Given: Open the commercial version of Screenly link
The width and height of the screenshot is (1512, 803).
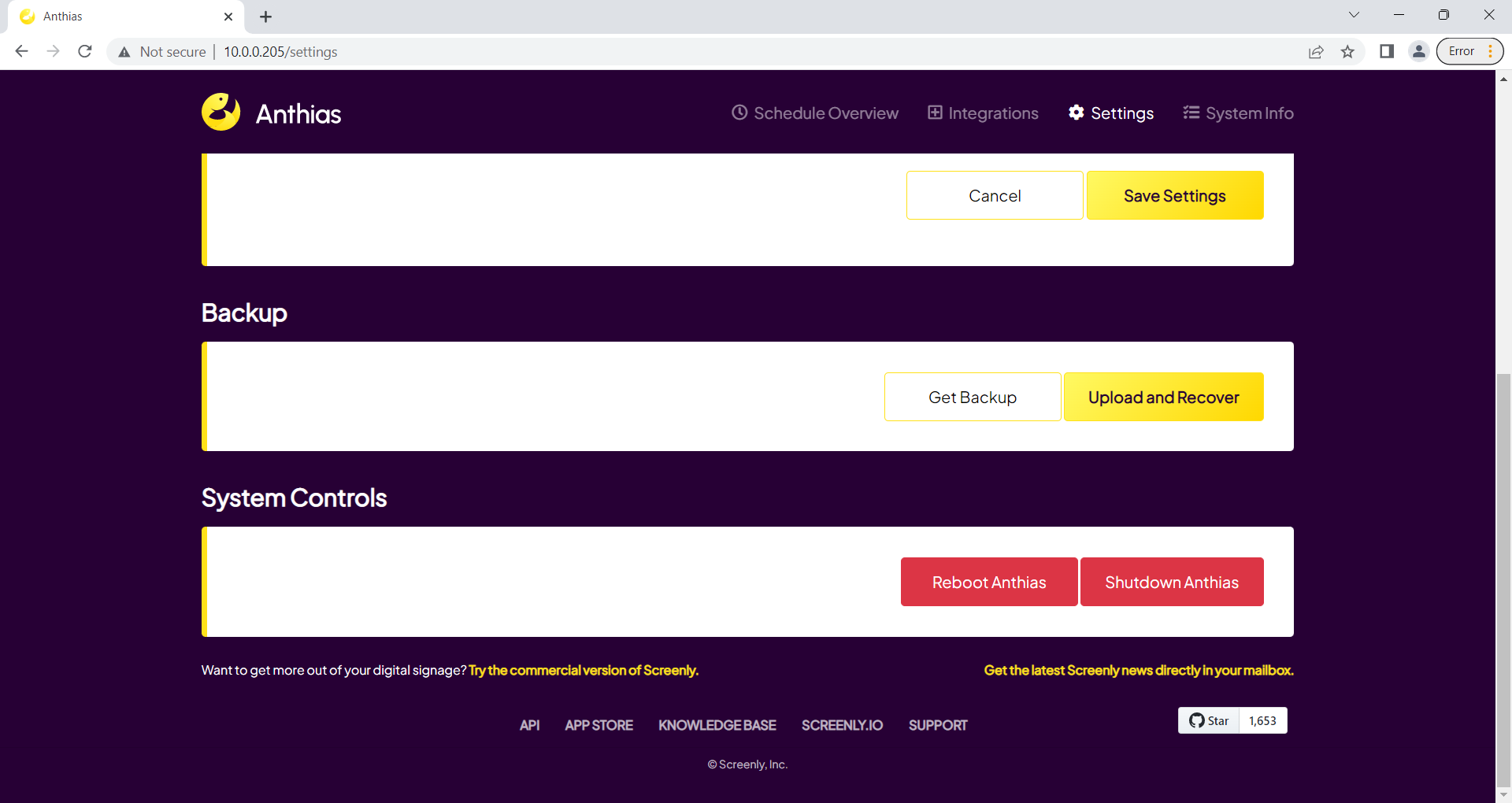Looking at the screenshot, I should (584, 670).
